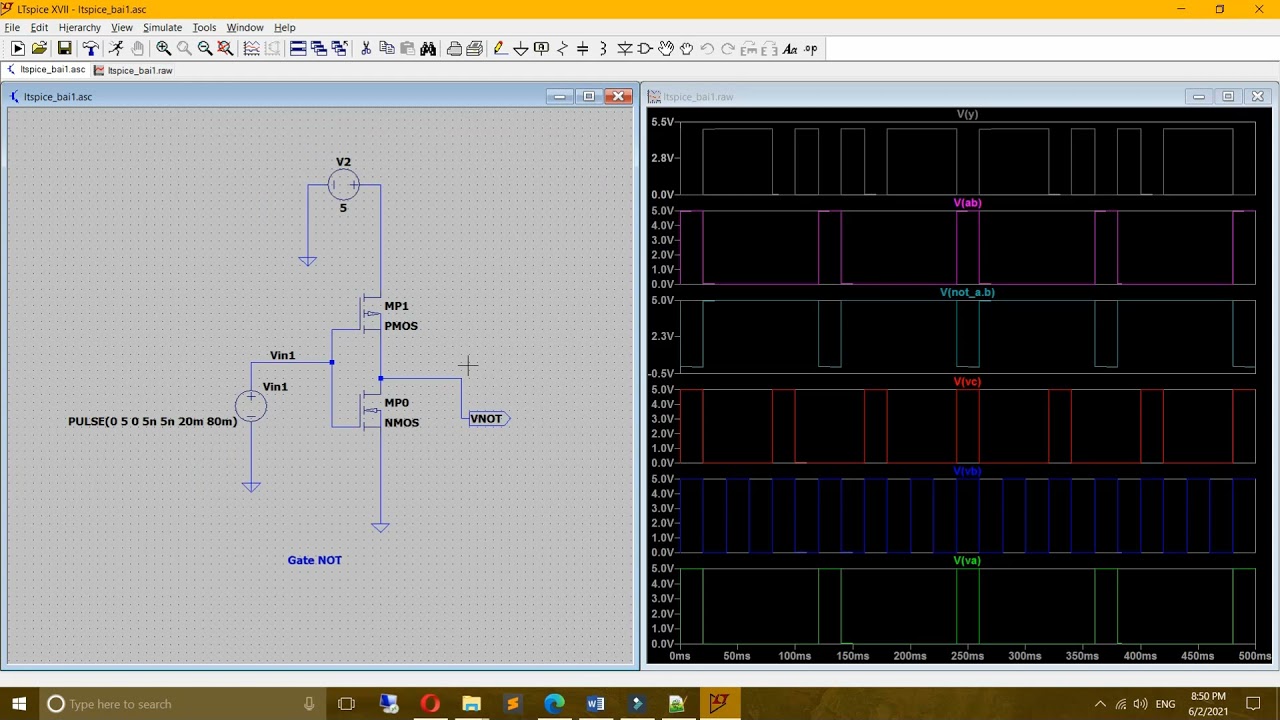Open the File menu
The width and height of the screenshot is (1280, 720).
tap(12, 28)
